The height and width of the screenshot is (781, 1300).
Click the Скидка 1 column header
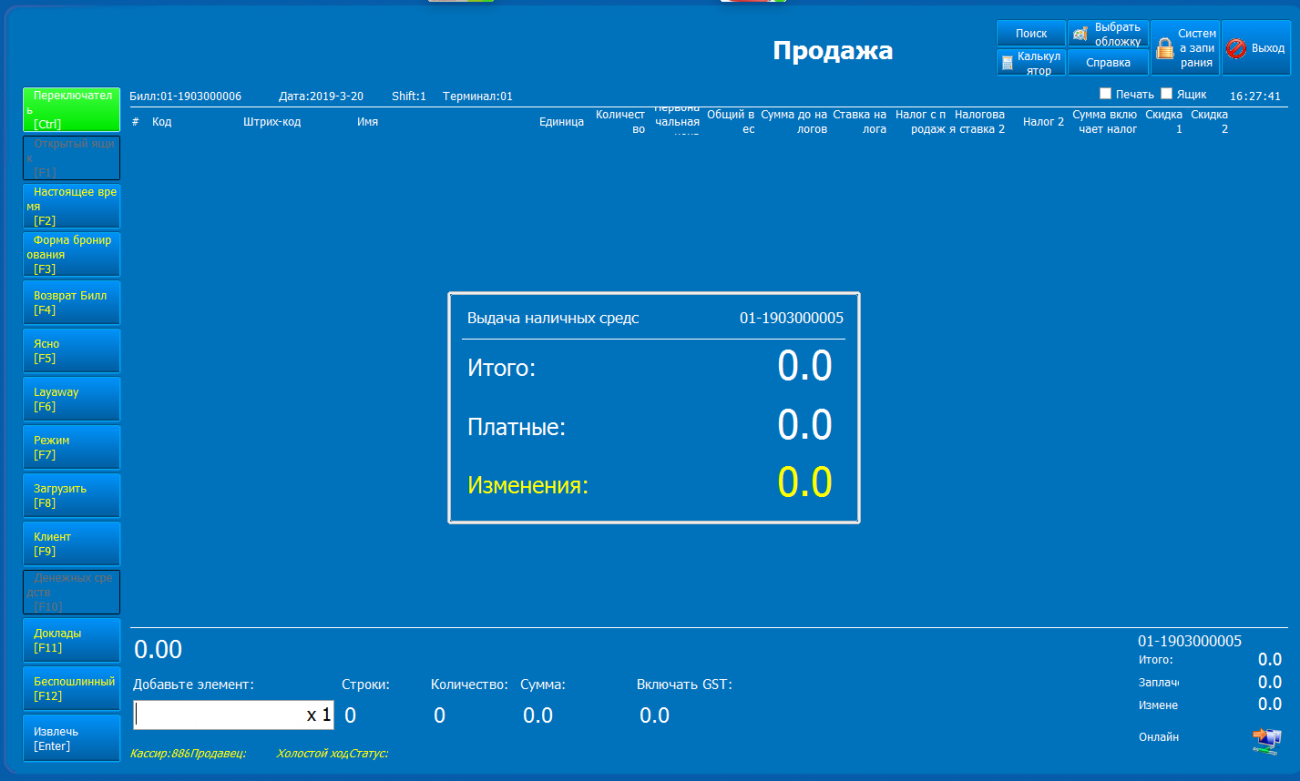[1164, 122]
